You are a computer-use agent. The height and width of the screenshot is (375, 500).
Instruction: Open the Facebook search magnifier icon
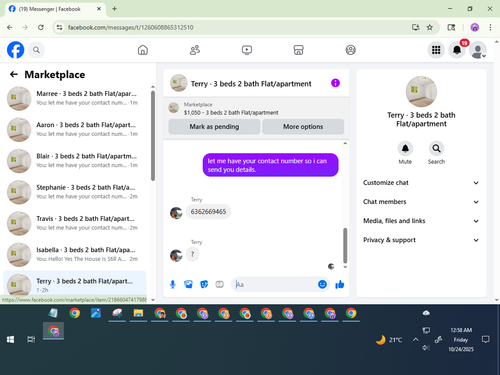tap(36, 50)
